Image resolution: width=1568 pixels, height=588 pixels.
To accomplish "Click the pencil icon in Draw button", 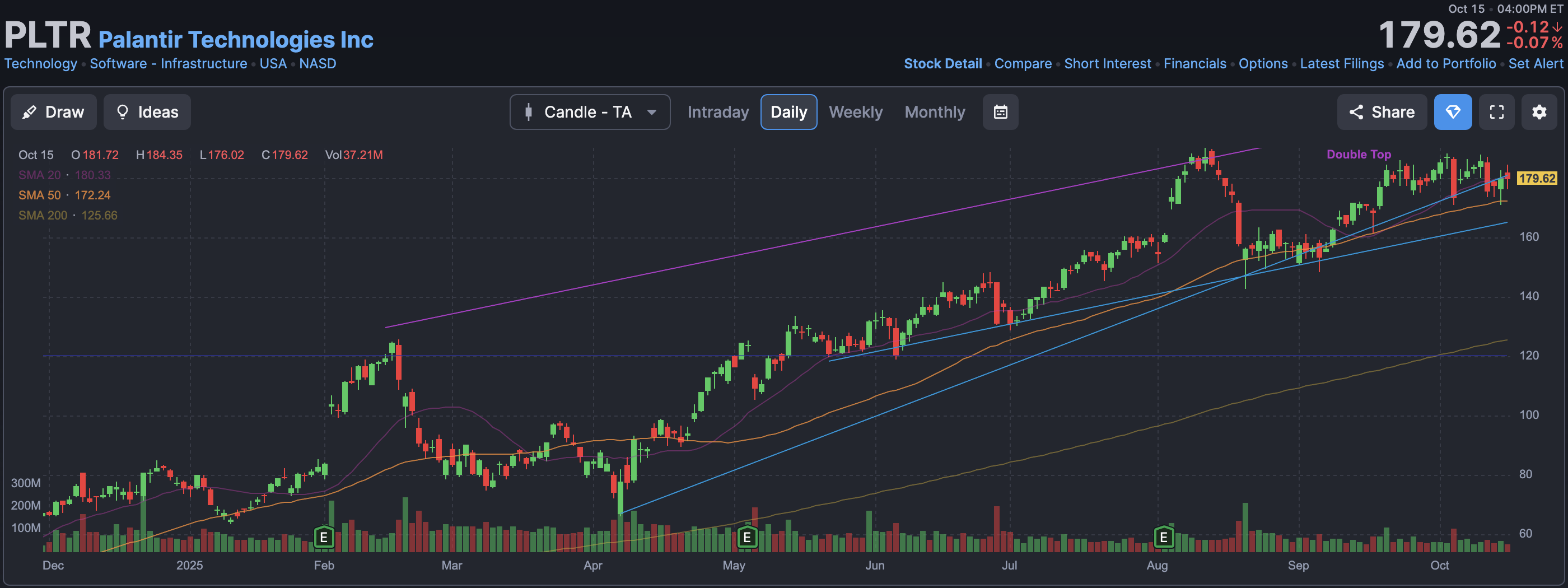I will tap(29, 112).
